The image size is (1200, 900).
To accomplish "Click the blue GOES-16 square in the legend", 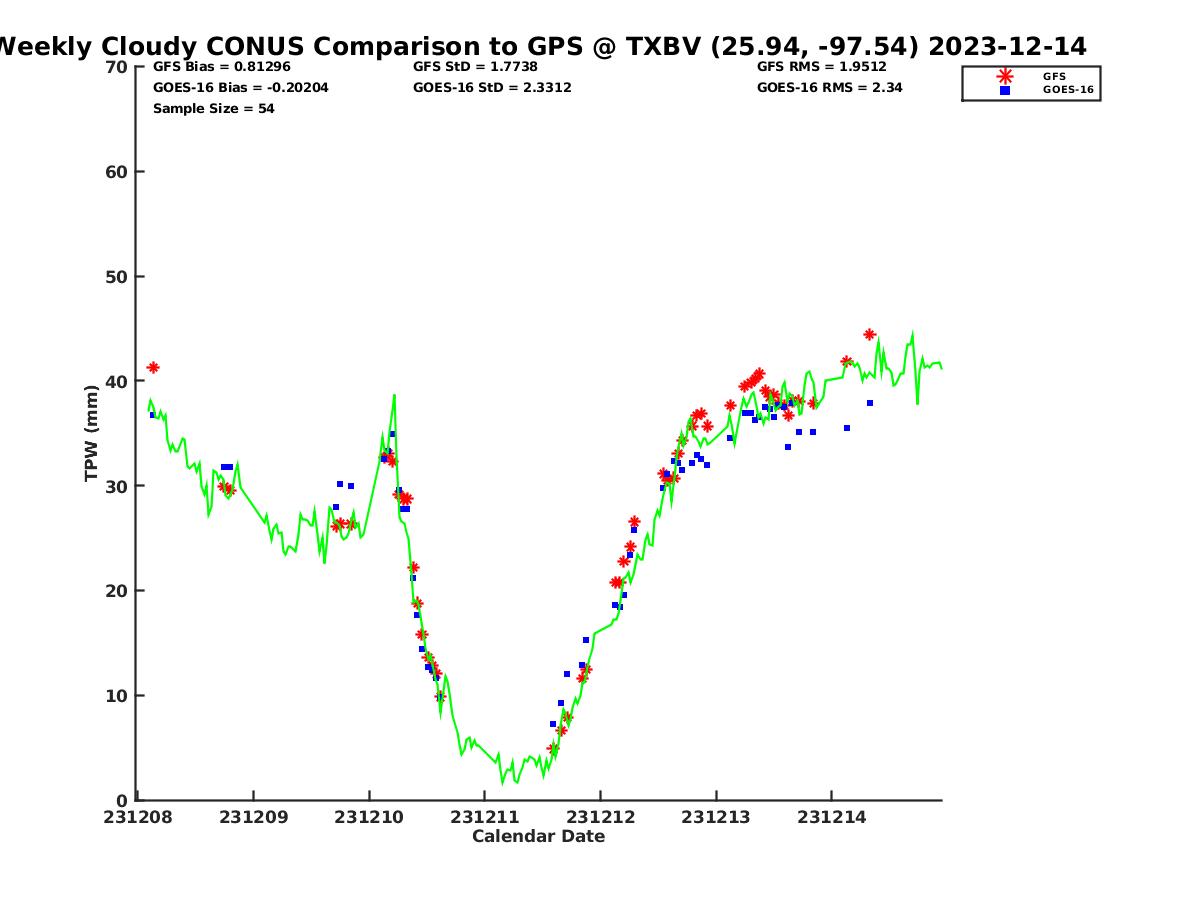I will point(1005,90).
